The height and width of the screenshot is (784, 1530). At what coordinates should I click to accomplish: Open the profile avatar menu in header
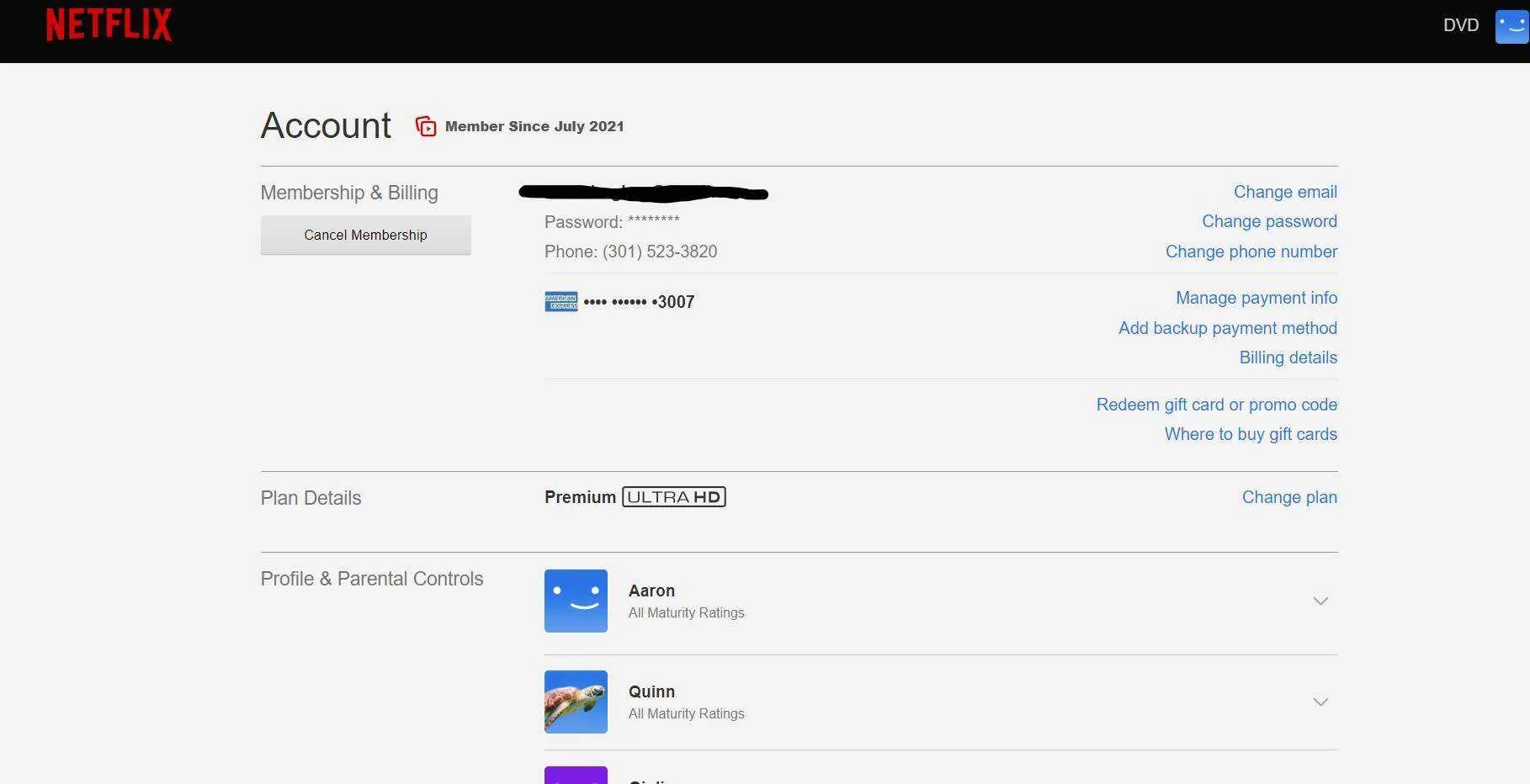click(x=1511, y=26)
